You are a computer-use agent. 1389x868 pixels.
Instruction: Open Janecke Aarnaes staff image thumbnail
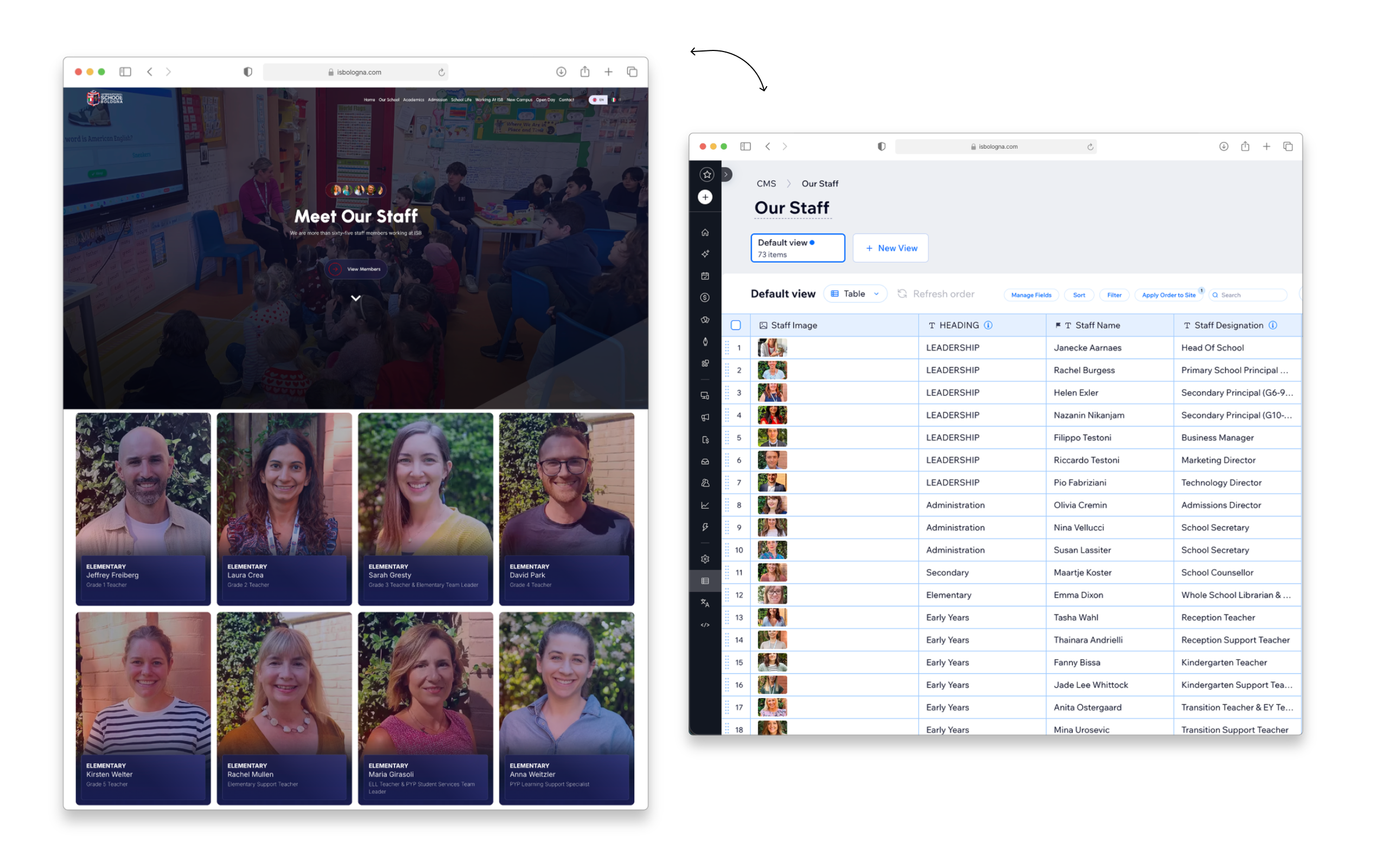point(772,347)
